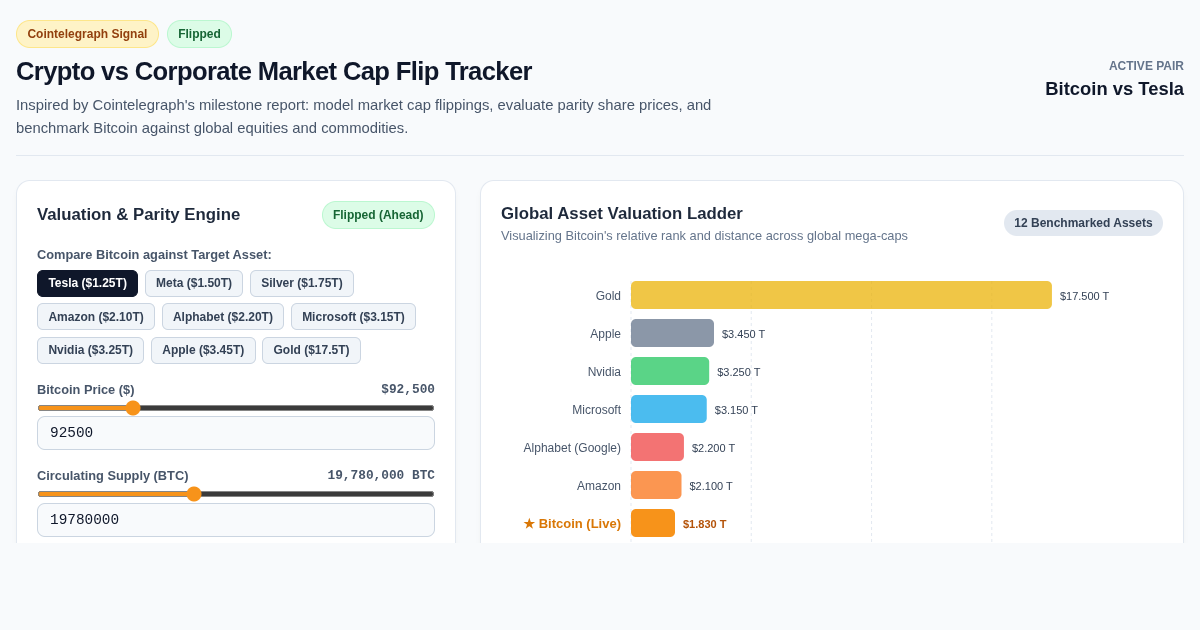Select Gold ($17.5T) target asset
This screenshot has width=1200, height=630.
pyautogui.click(x=311, y=350)
